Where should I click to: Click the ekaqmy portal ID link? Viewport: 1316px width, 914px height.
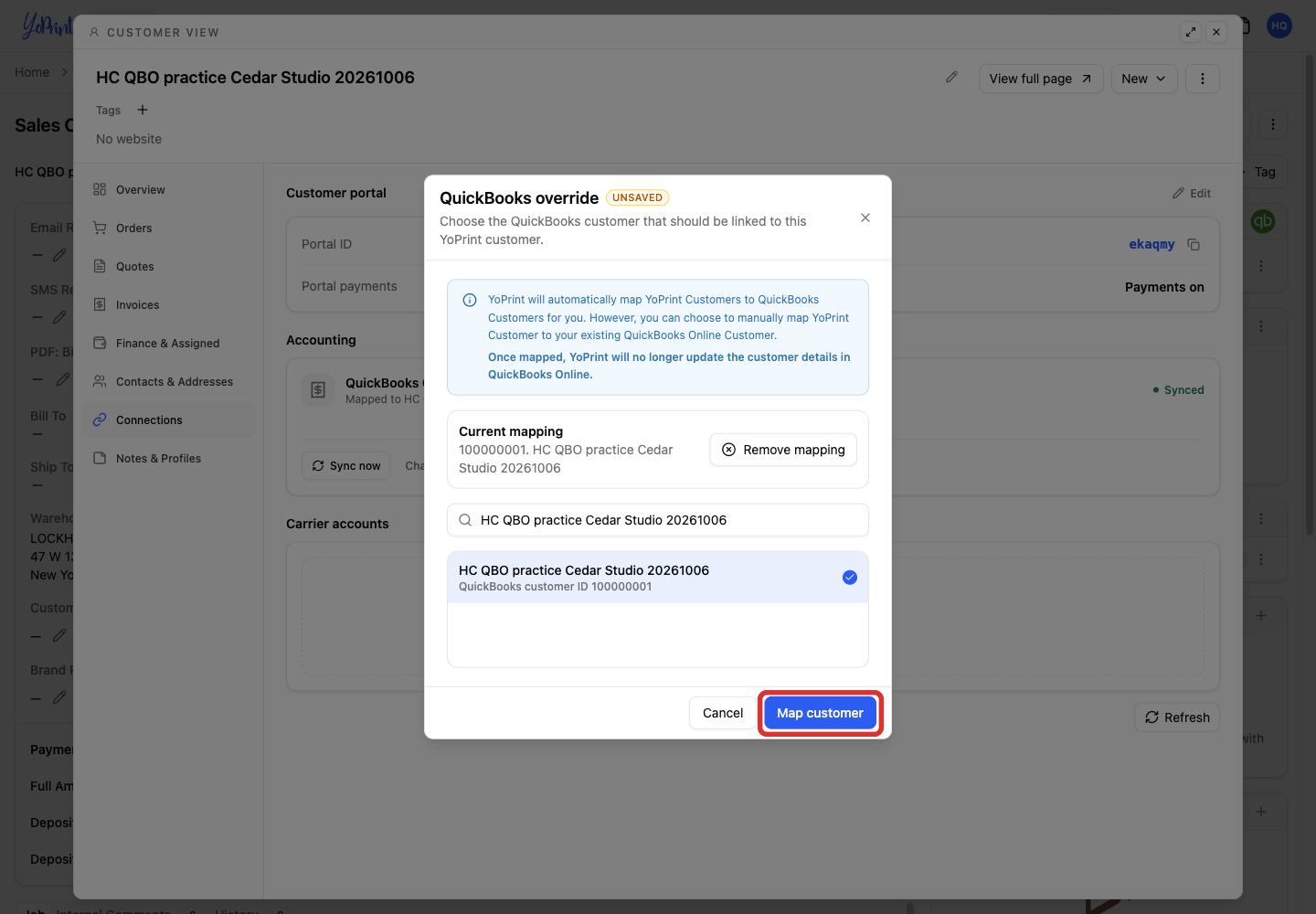pos(1151,244)
